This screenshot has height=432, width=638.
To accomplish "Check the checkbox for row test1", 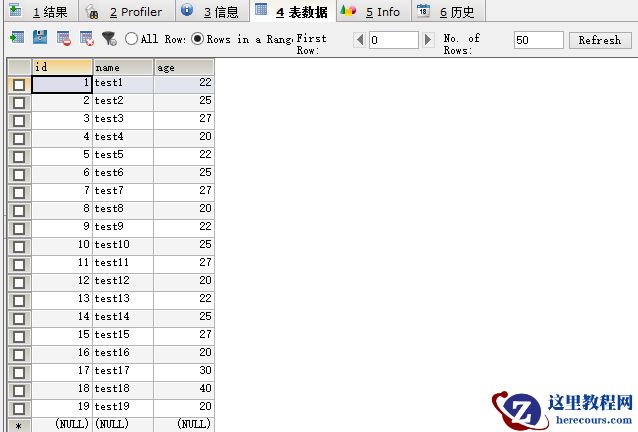I will (x=19, y=85).
